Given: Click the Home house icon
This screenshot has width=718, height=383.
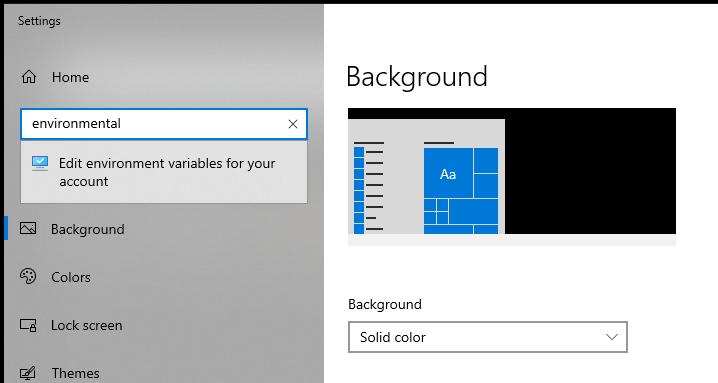Looking at the screenshot, I should point(29,77).
